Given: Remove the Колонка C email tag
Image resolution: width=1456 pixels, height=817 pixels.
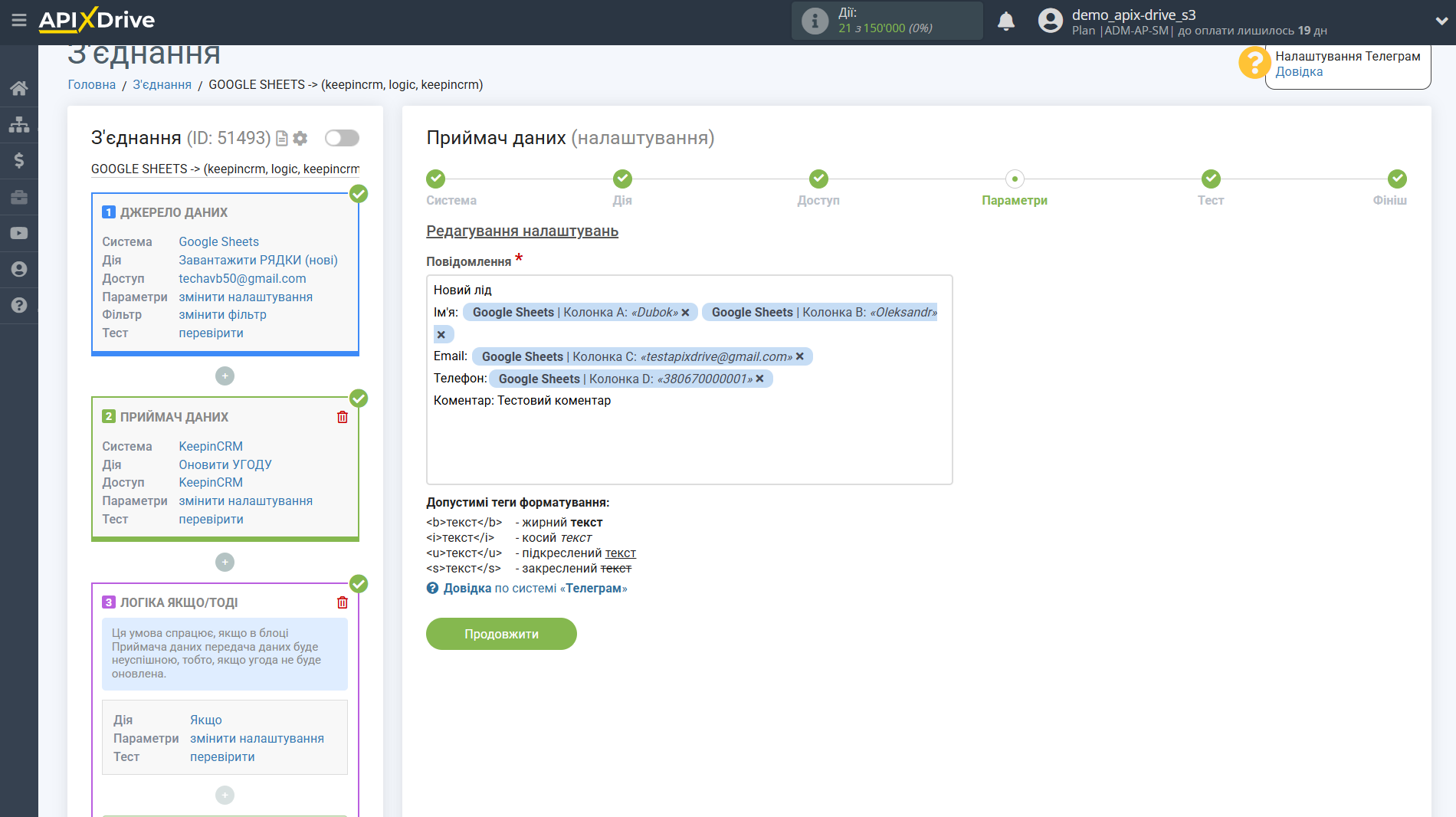Looking at the screenshot, I should 799,356.
